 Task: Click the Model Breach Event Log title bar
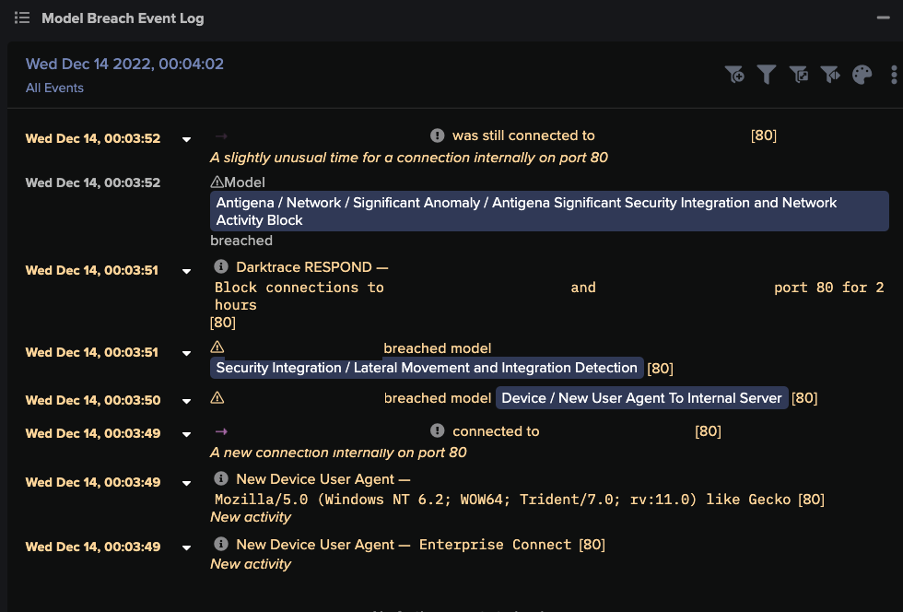click(123, 17)
